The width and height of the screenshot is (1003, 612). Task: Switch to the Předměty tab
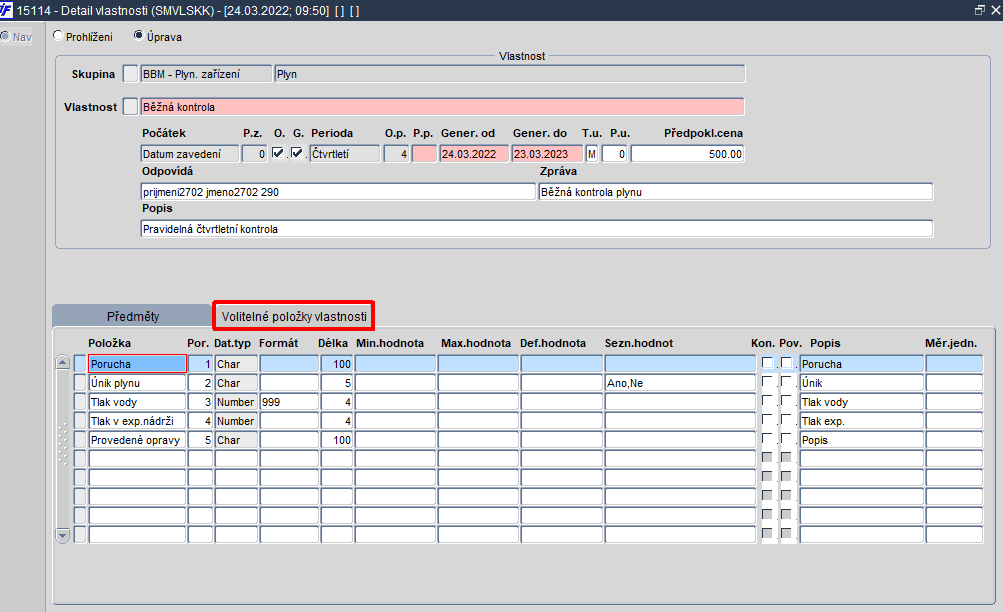[132, 316]
